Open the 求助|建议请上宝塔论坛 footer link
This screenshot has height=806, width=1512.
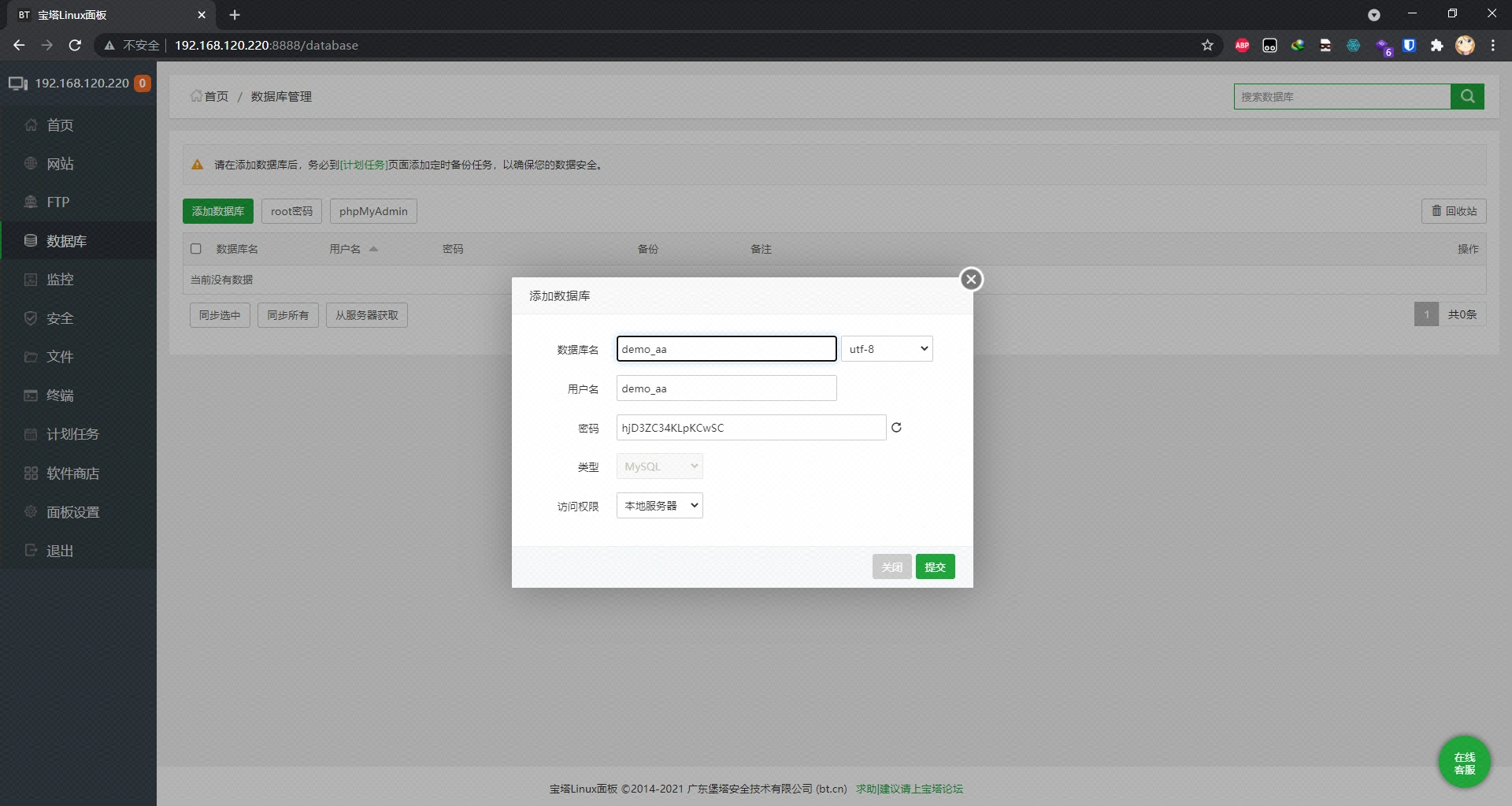coord(910,789)
